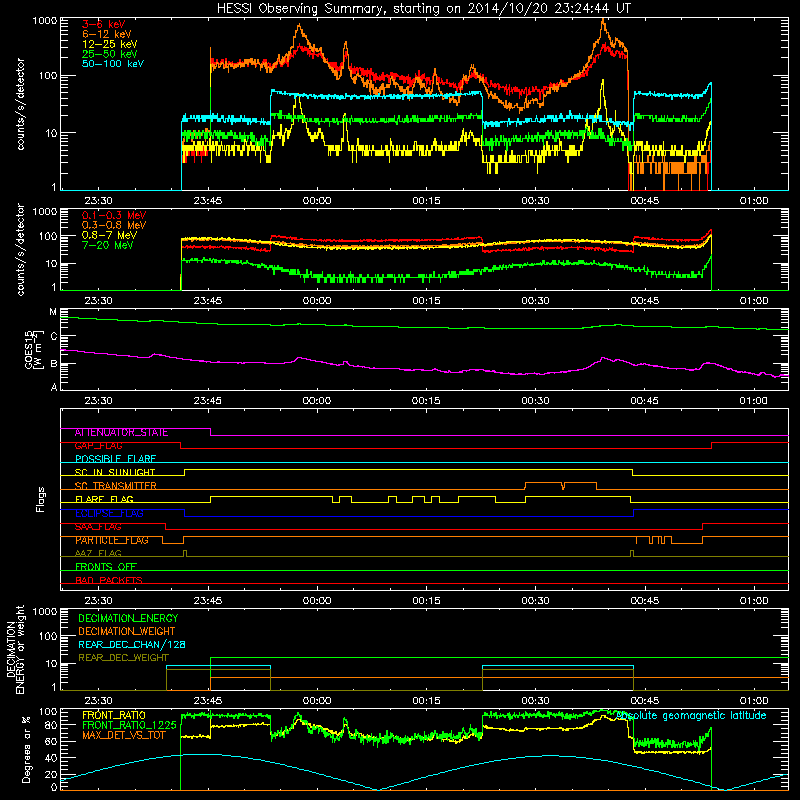Click the POSSIBLE_FLARE flag label
Screen dimensions: 800x800
point(115,459)
